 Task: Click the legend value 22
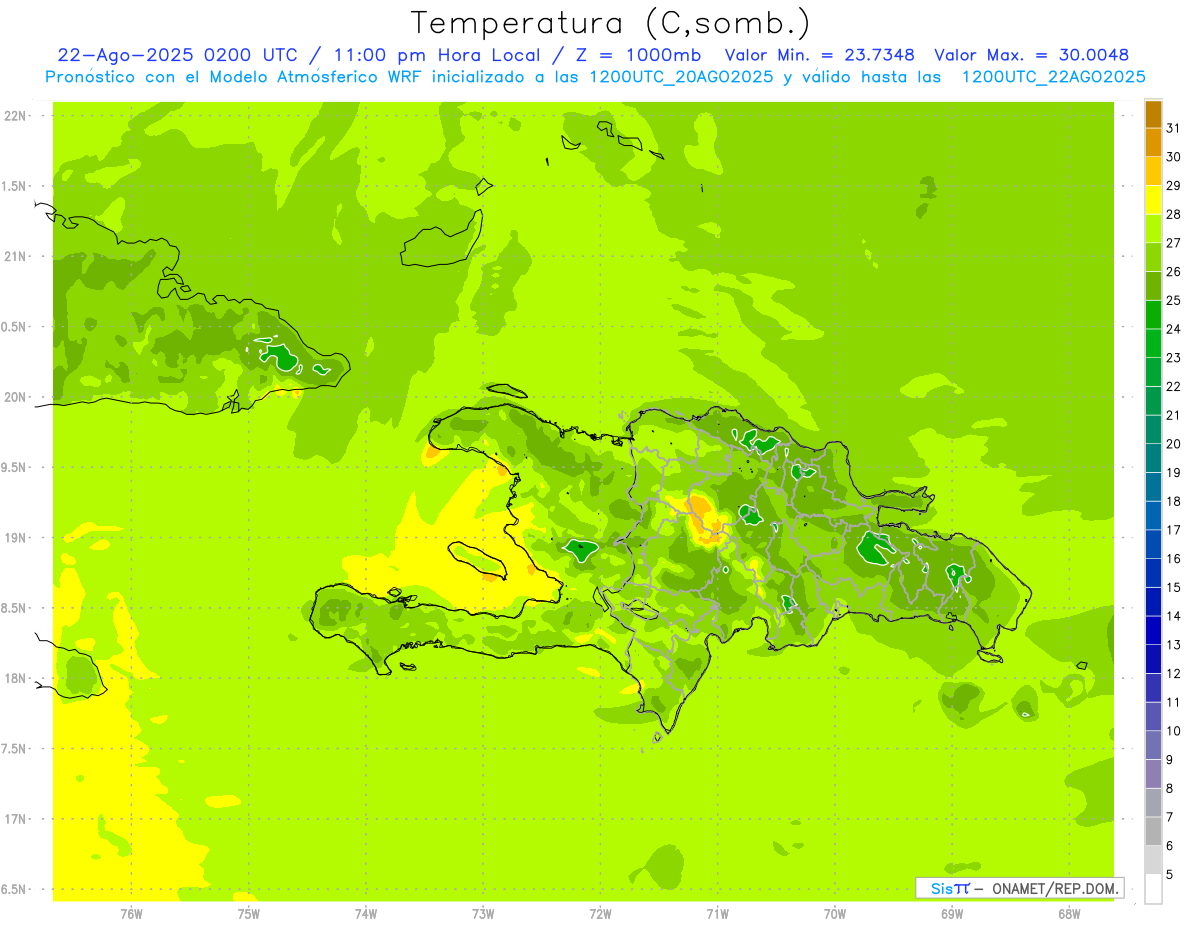click(1174, 386)
